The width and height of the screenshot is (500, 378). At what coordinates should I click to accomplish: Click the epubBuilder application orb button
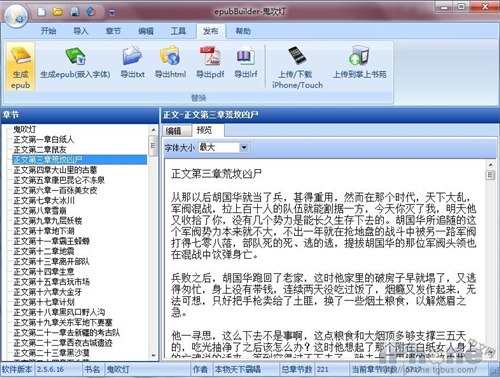tap(15, 15)
